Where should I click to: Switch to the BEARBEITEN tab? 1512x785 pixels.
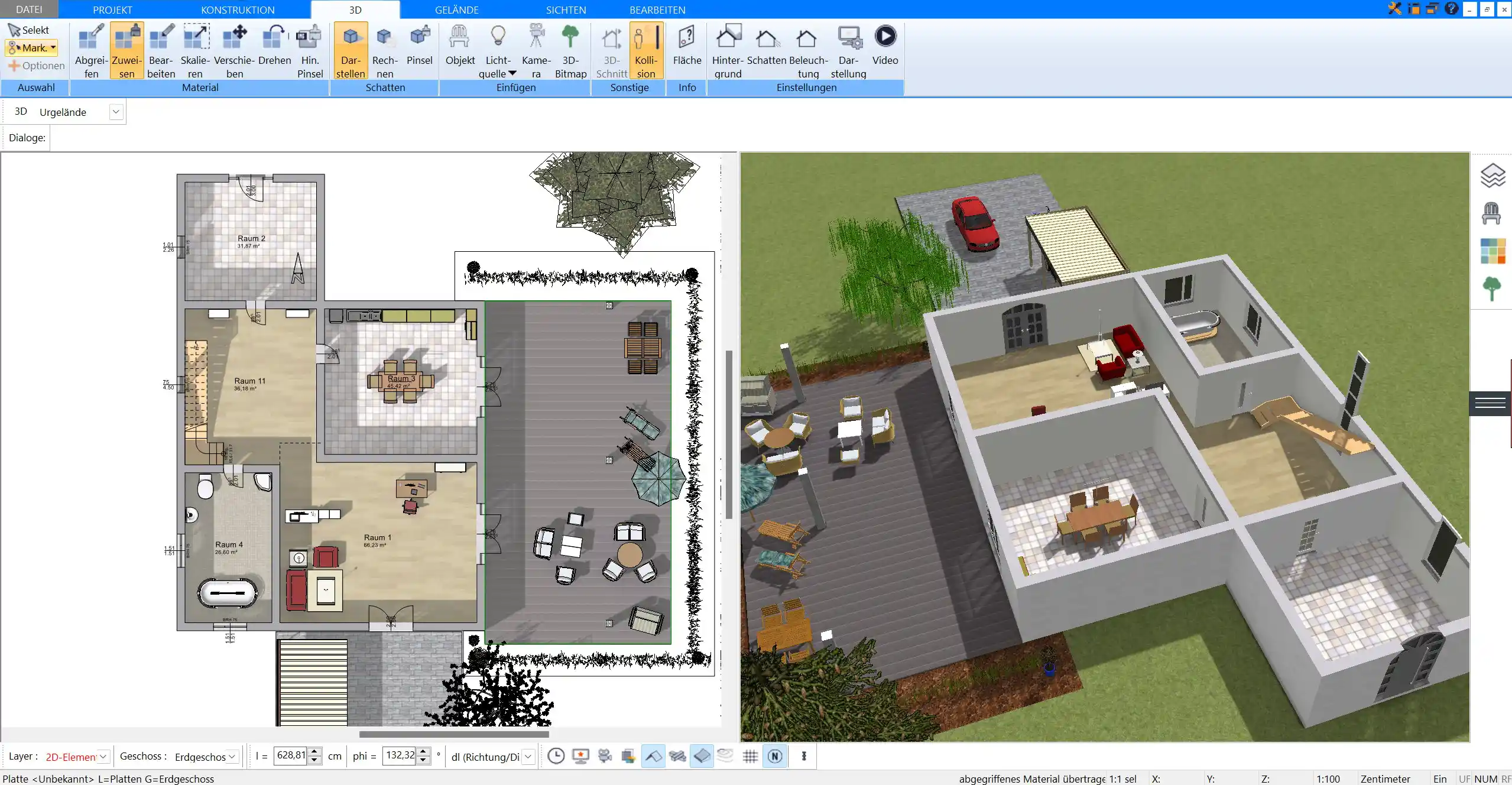657,9
